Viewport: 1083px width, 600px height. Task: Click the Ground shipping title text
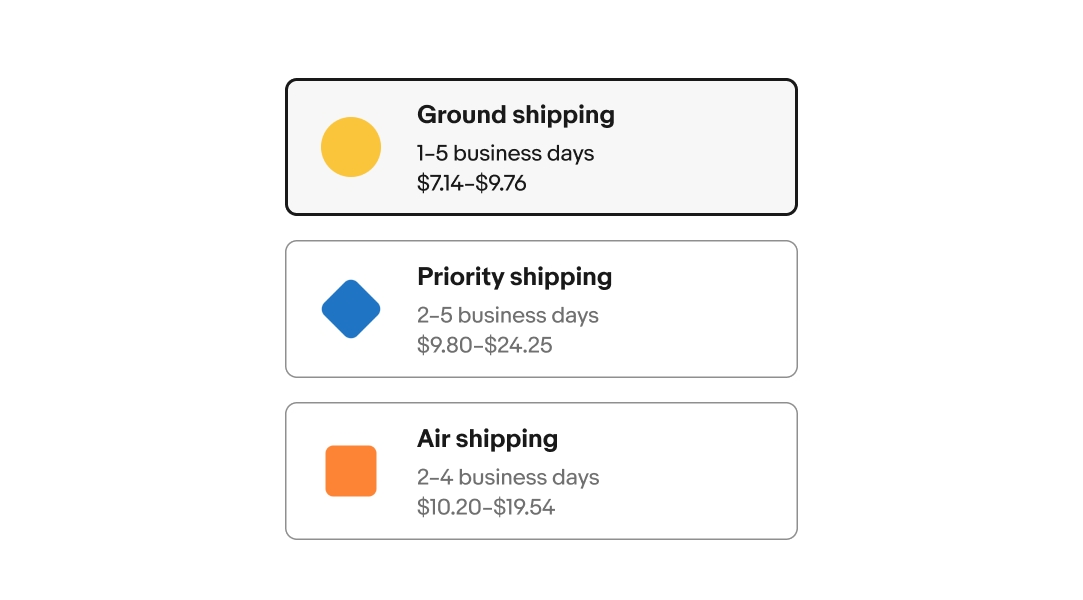pos(515,115)
